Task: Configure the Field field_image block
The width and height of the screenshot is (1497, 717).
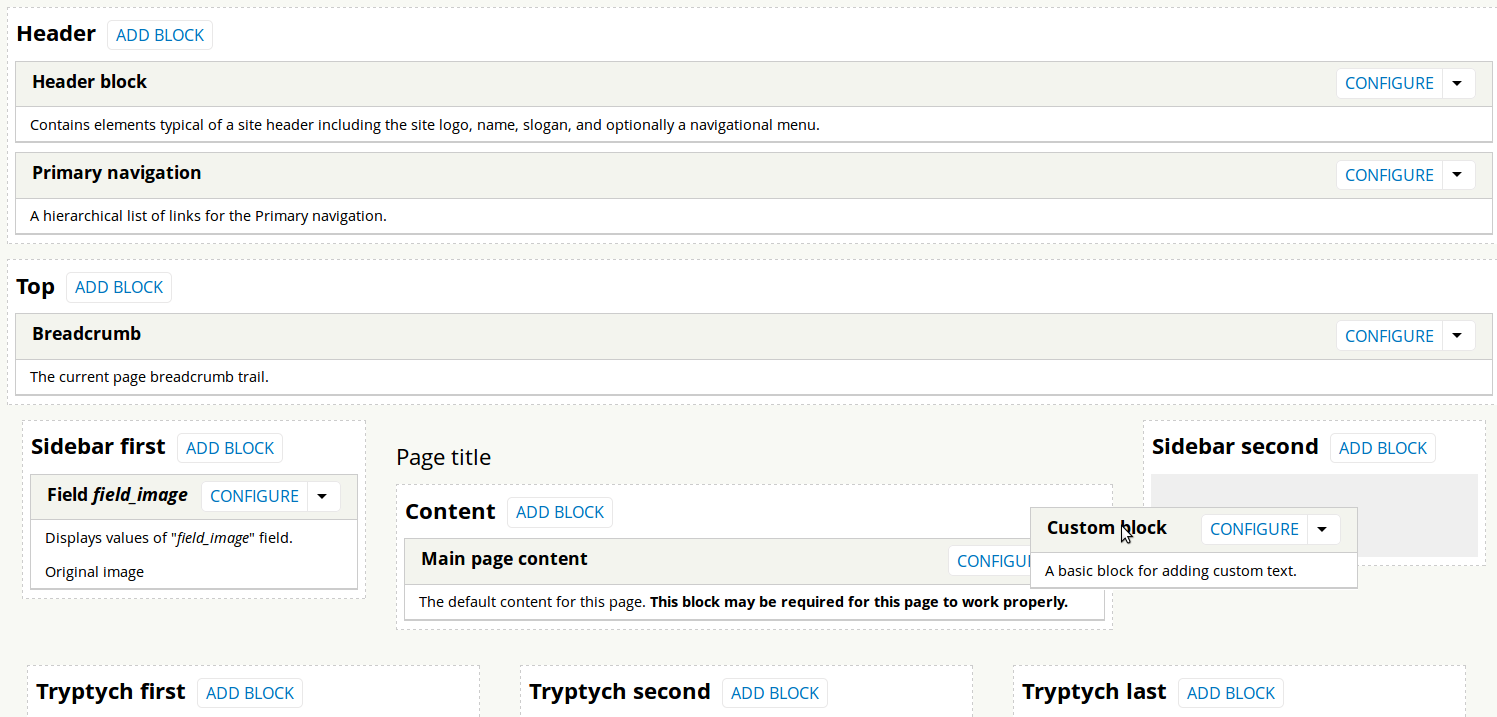Action: [254, 496]
